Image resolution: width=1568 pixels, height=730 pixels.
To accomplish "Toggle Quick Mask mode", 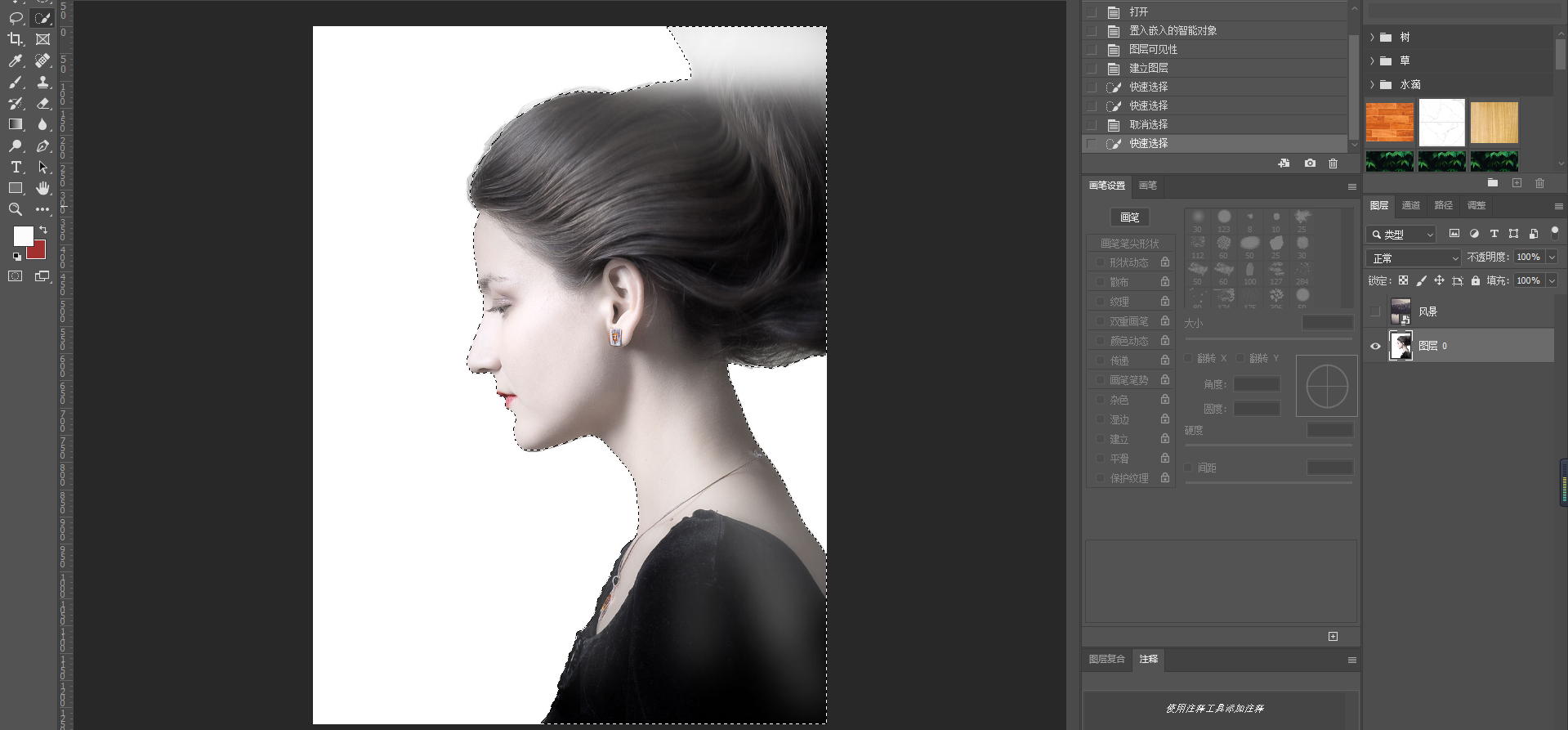I will [x=16, y=276].
